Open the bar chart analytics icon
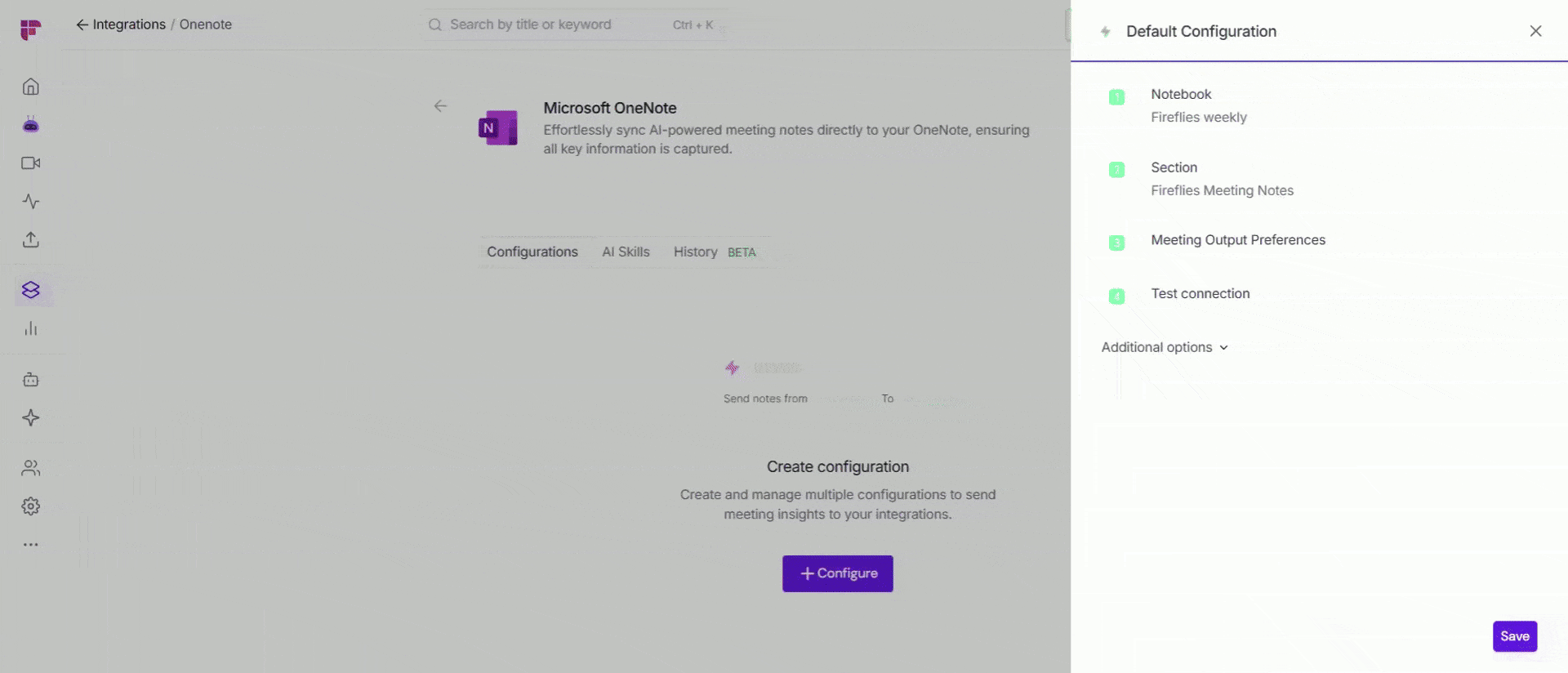Image resolution: width=1568 pixels, height=673 pixels. [x=31, y=328]
